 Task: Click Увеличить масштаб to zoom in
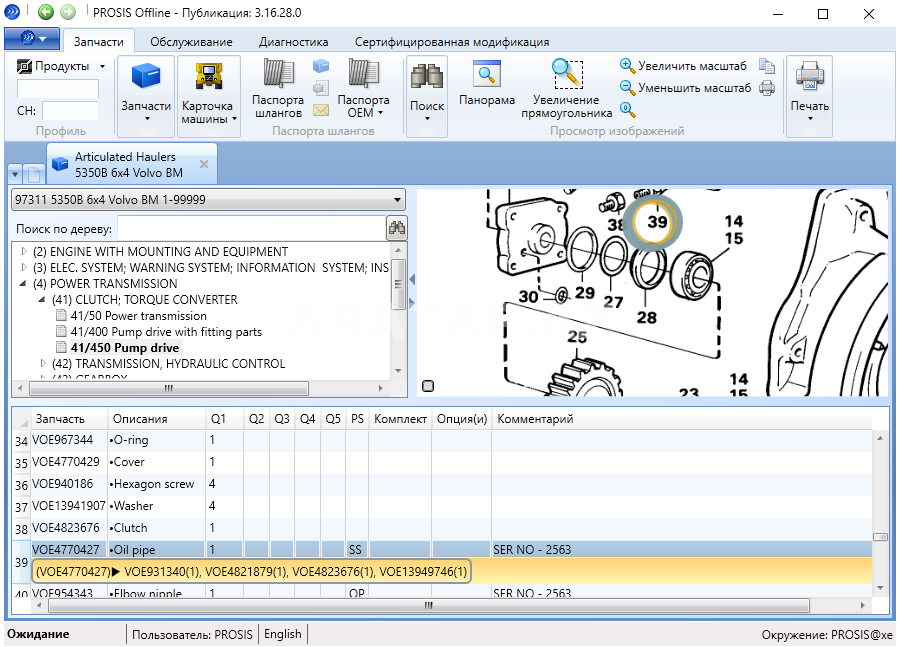point(683,66)
